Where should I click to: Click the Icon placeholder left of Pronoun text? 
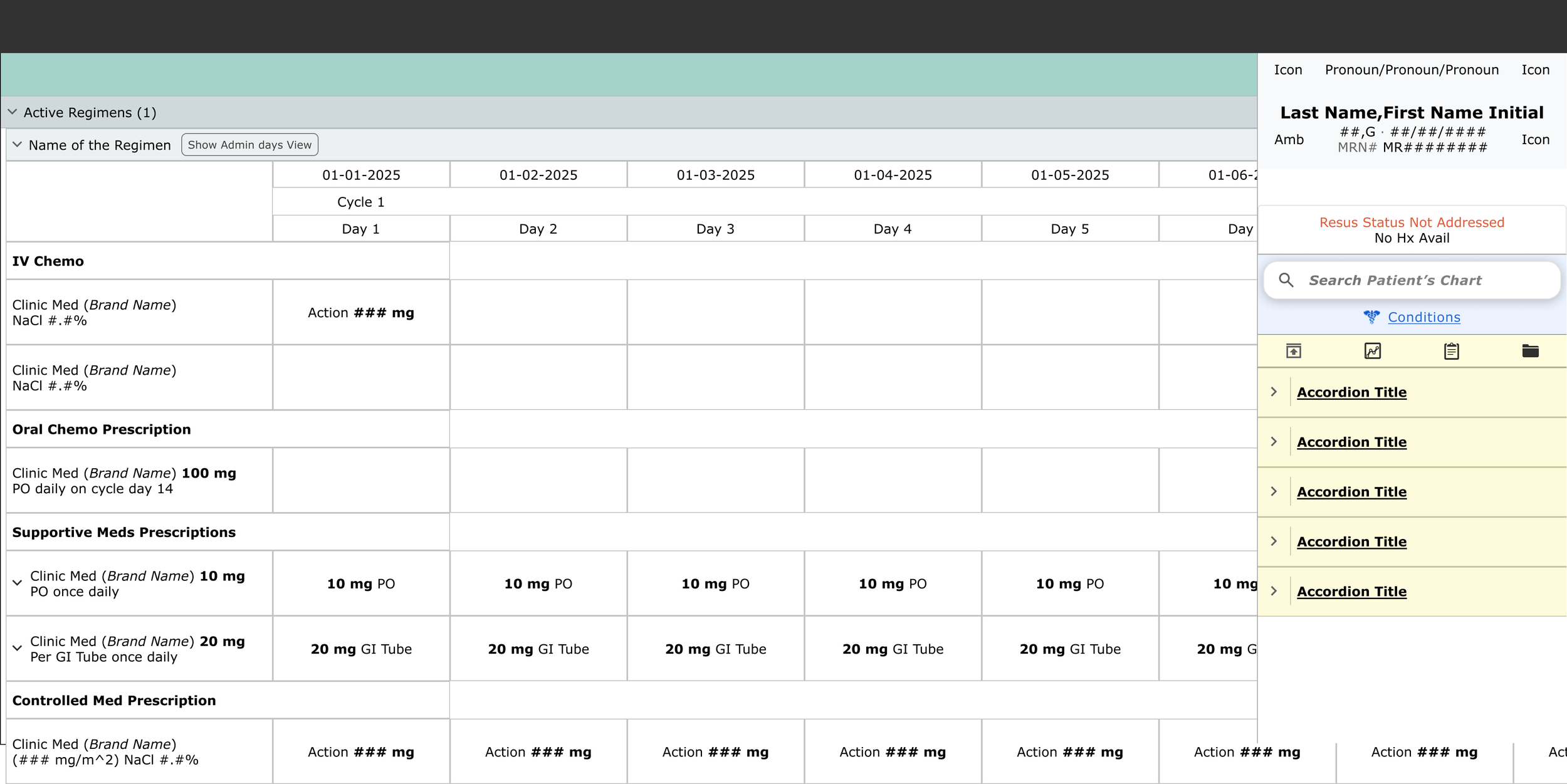(x=1287, y=70)
